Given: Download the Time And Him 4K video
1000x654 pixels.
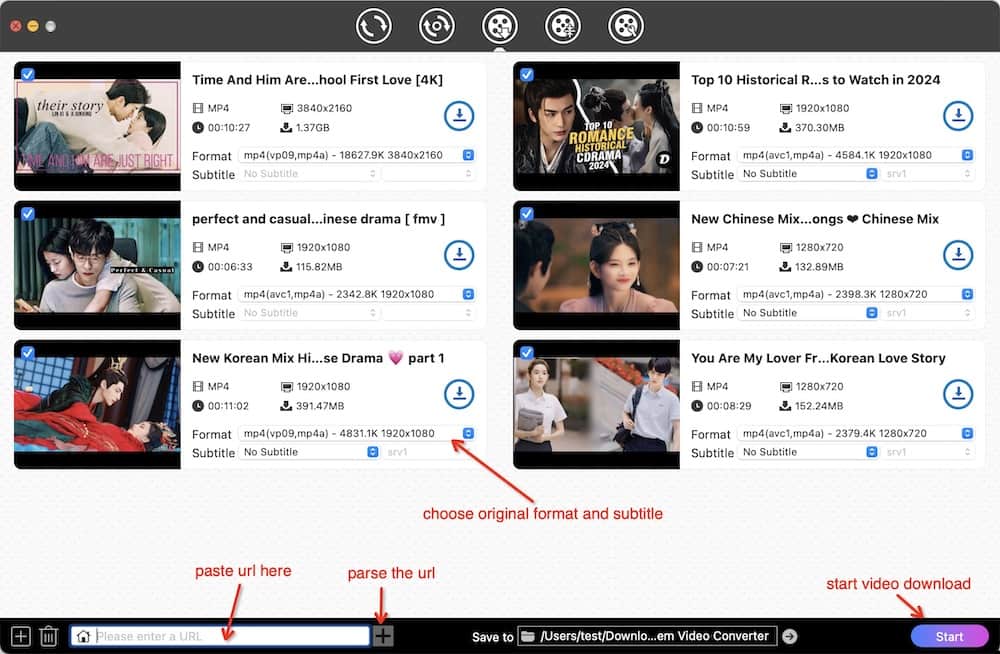Looking at the screenshot, I should tap(459, 115).
